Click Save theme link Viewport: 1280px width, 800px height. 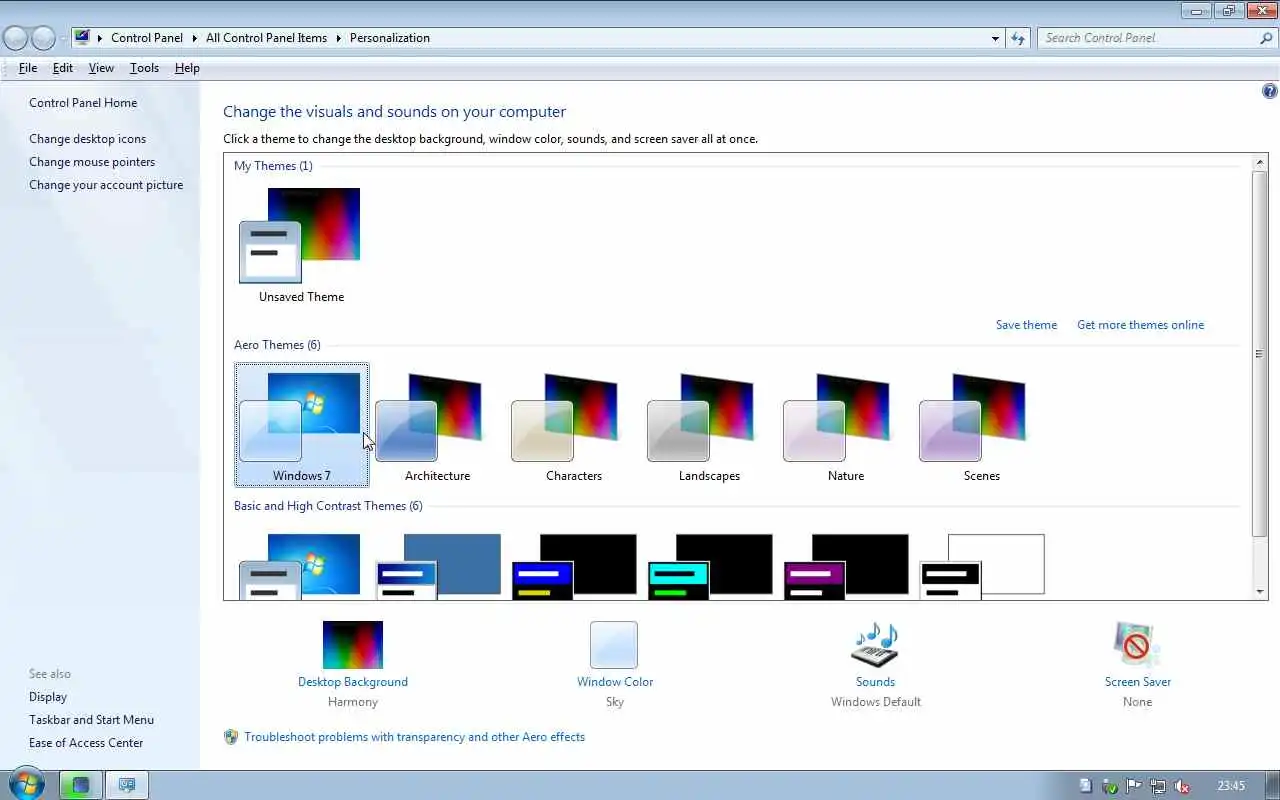[1026, 325]
